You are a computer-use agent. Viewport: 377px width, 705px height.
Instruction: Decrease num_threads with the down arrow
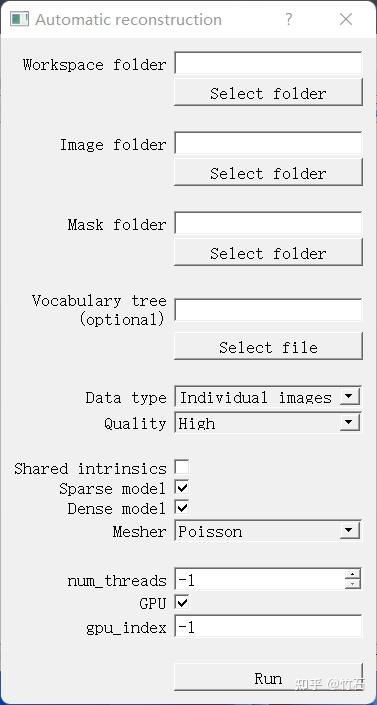click(353, 585)
